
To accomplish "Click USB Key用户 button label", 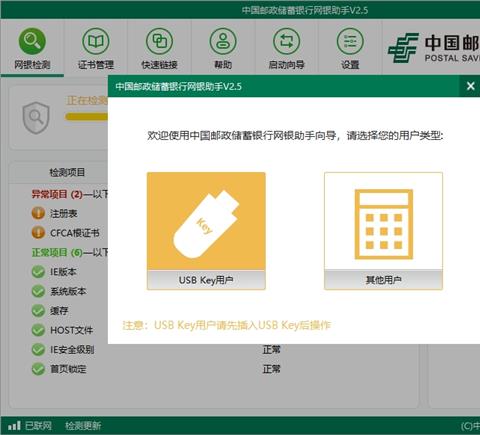I will pyautogui.click(x=206, y=280).
